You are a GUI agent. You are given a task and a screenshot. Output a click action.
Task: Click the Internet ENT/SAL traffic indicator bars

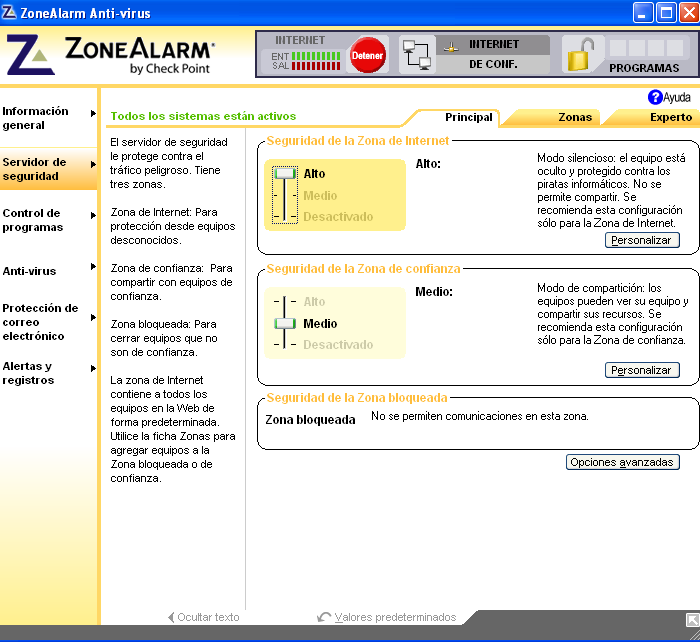pos(316,61)
